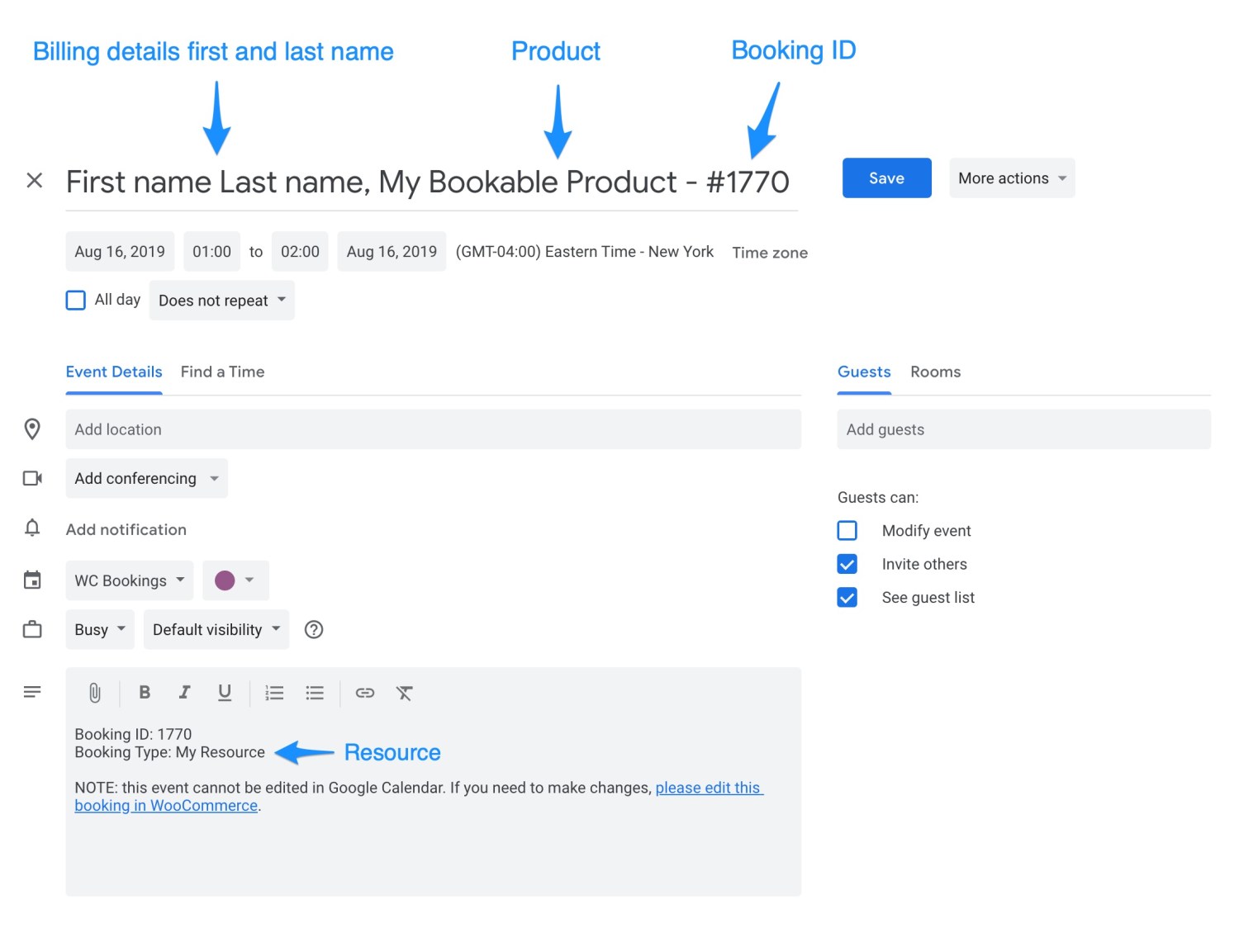The height and width of the screenshot is (952, 1239).
Task: Click the Add guests input field
Action: [x=1023, y=429]
